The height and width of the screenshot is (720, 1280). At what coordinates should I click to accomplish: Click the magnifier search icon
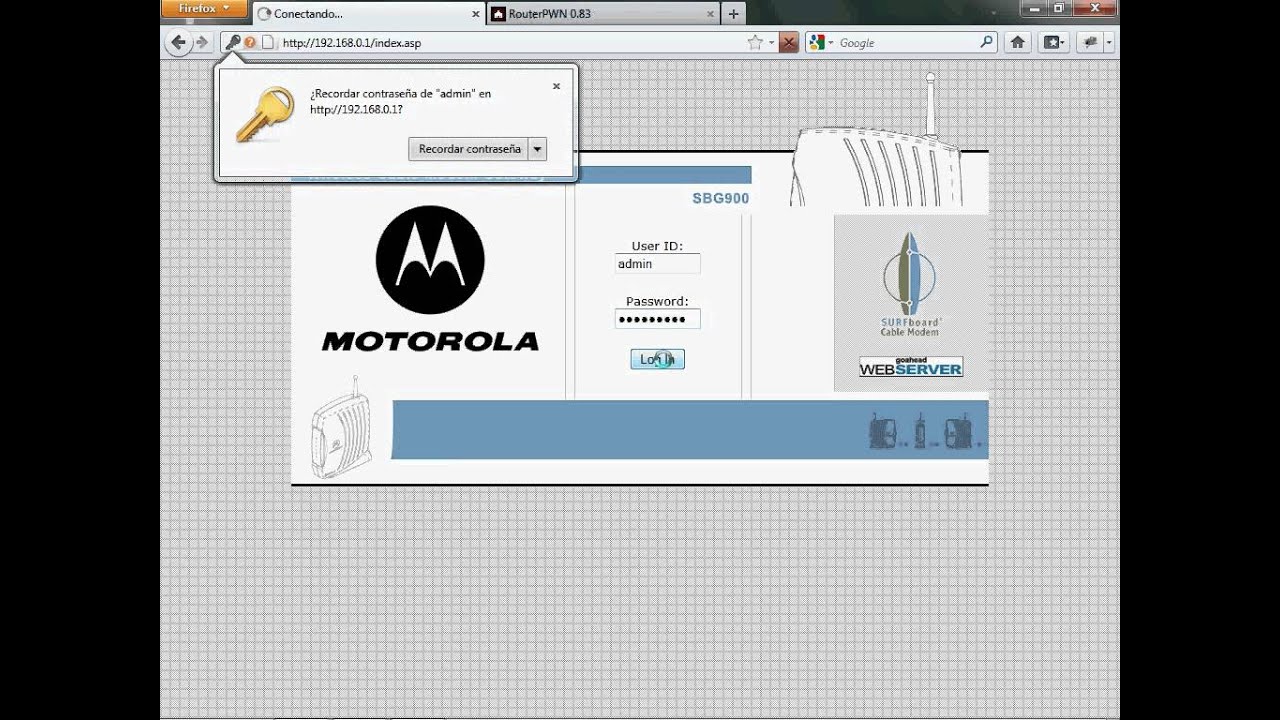point(986,42)
